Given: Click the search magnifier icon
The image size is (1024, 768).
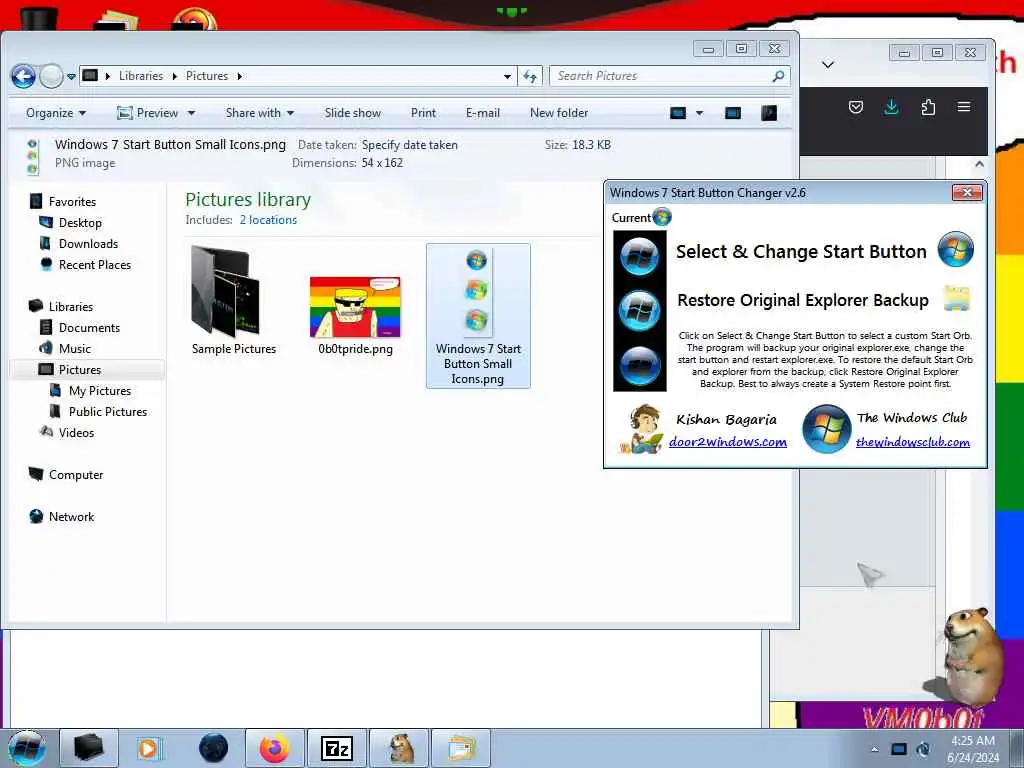Looking at the screenshot, I should click(x=778, y=76).
